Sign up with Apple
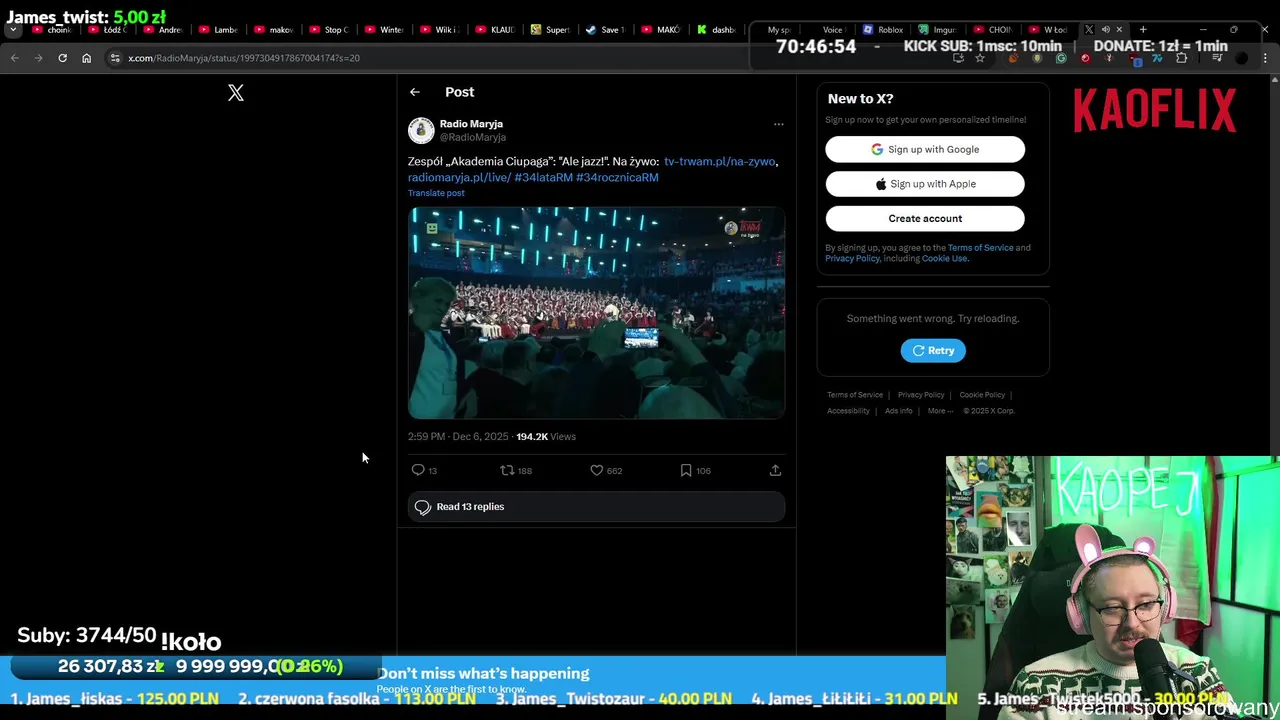The image size is (1280, 720). pyautogui.click(x=925, y=184)
